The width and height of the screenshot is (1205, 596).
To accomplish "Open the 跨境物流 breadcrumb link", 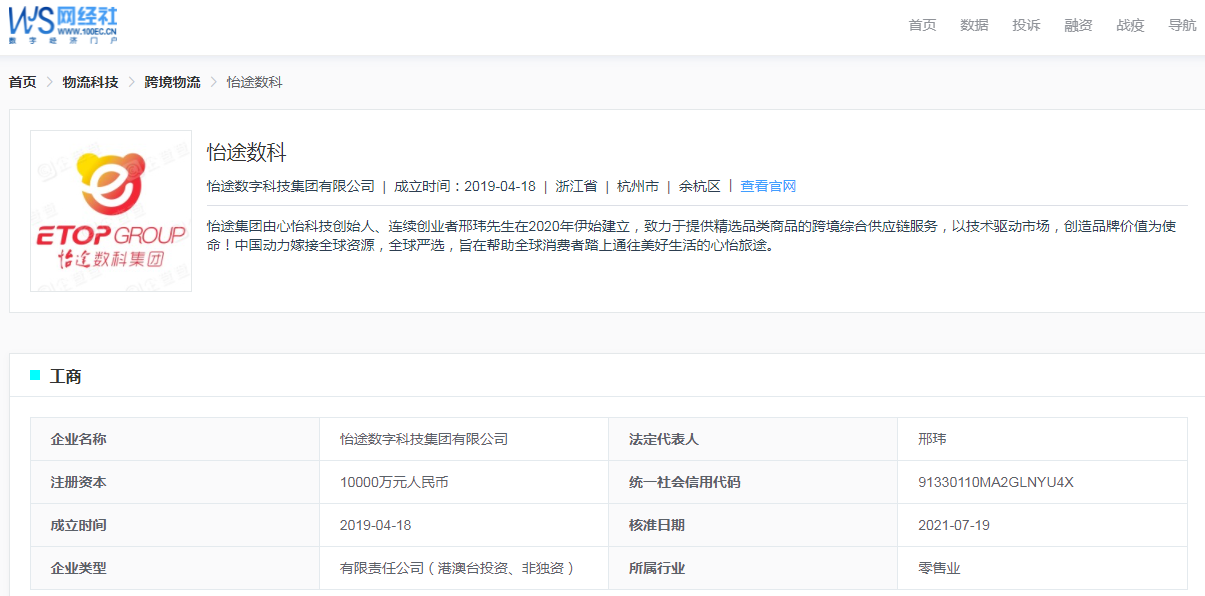I will [172, 82].
